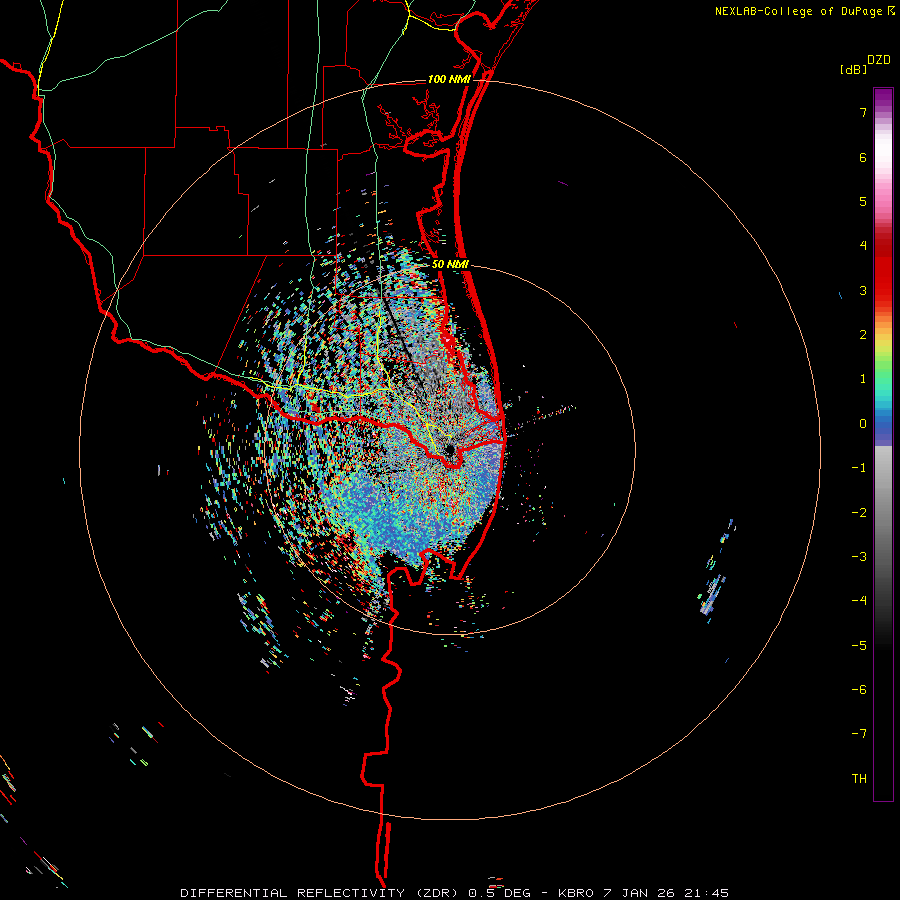The height and width of the screenshot is (900, 900).
Task: Click the 7 JAN 26 date text
Action: pos(638,893)
